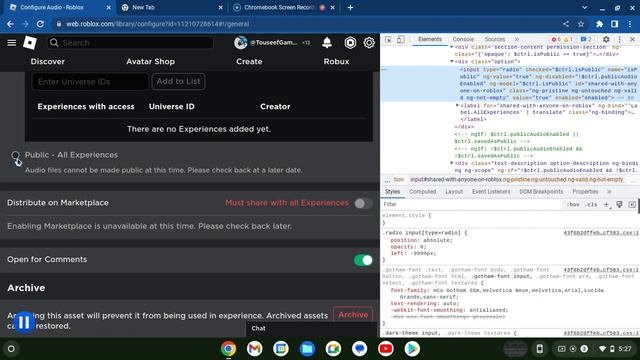Open the Robux page link

click(336, 62)
